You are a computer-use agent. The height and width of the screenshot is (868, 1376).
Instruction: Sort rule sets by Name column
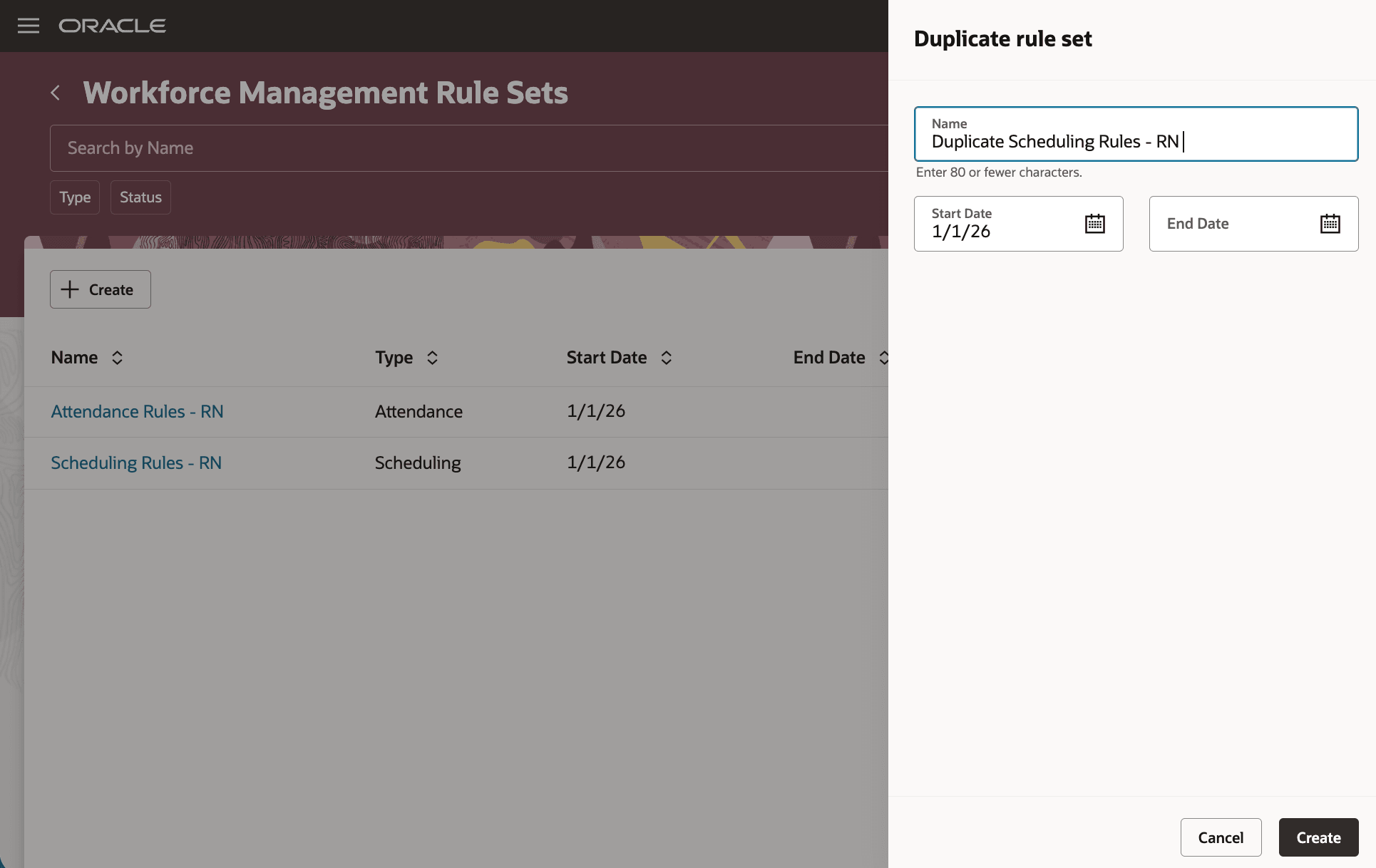[x=118, y=357]
